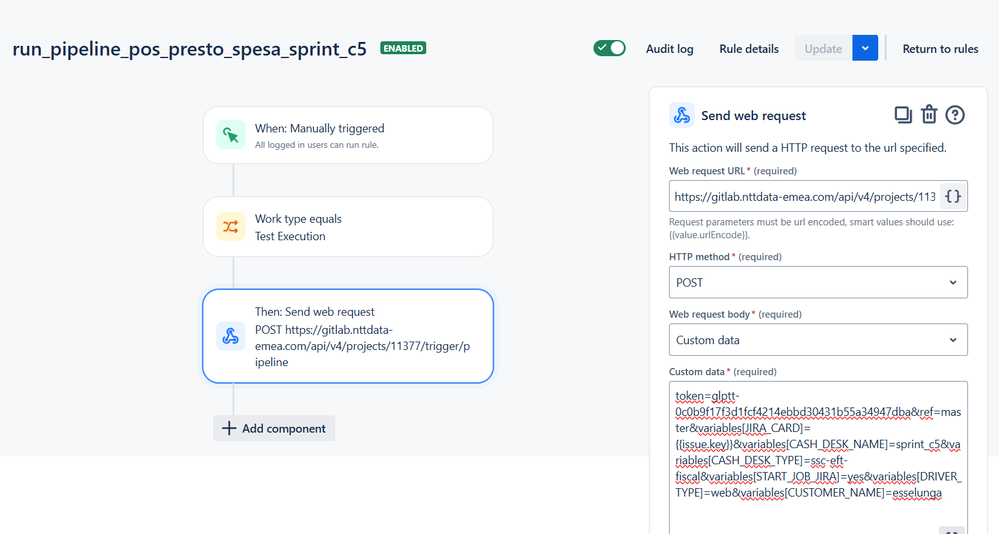The image size is (999, 534).
Task: Click webhook icon in Send web request header
Action: point(682,115)
